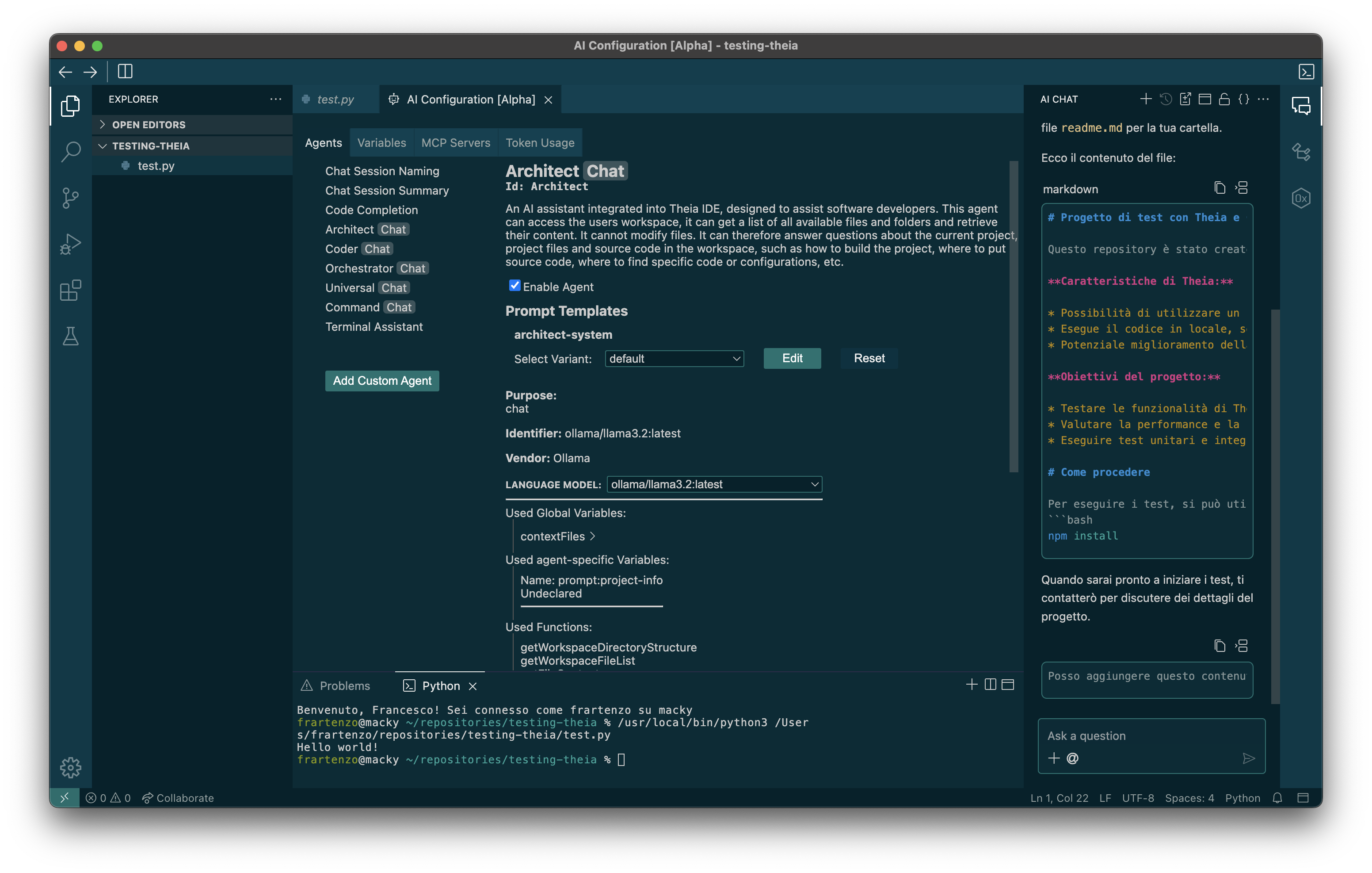Close the Python terminal tab

pos(473,686)
